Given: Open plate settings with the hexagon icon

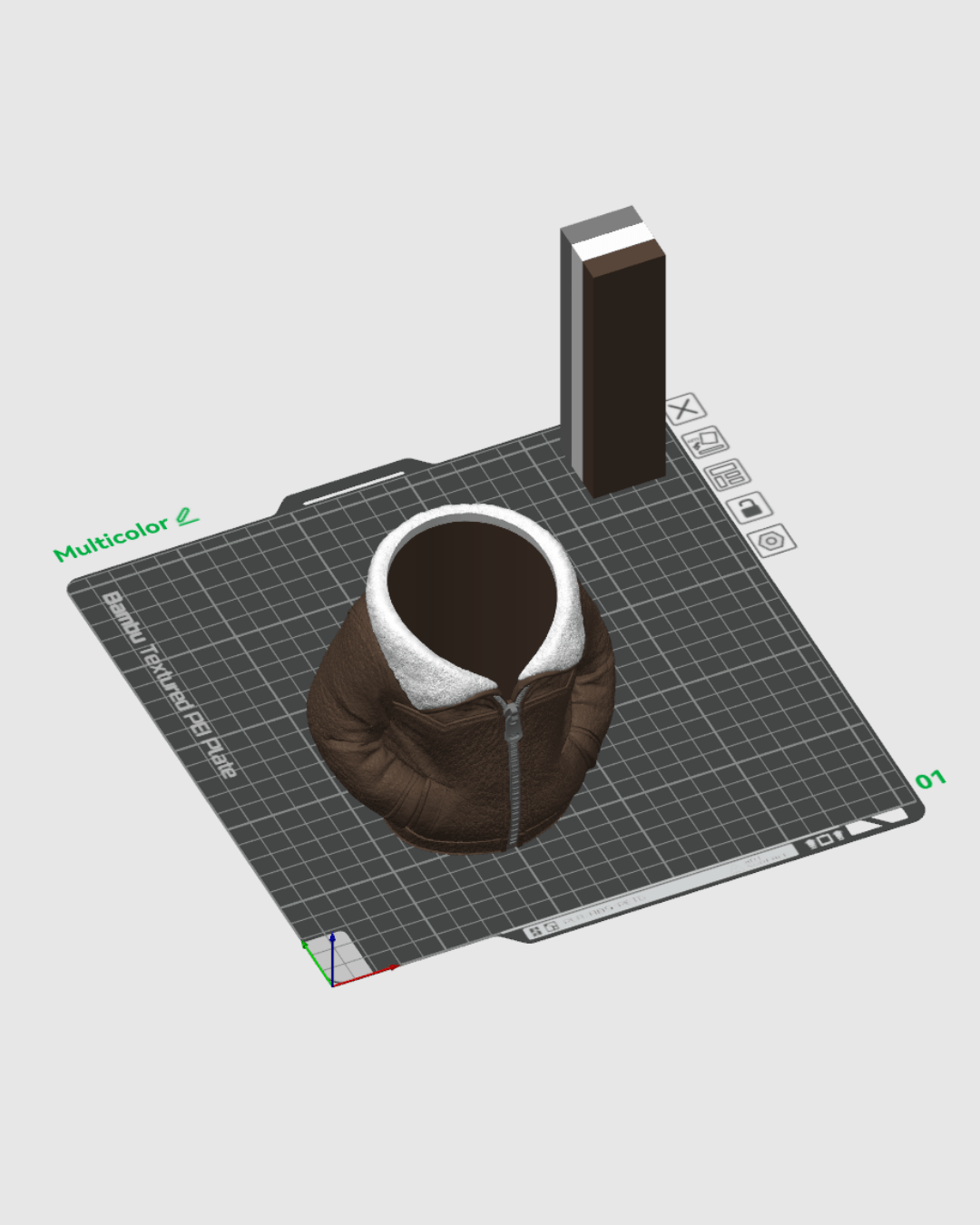Looking at the screenshot, I should [x=771, y=542].
